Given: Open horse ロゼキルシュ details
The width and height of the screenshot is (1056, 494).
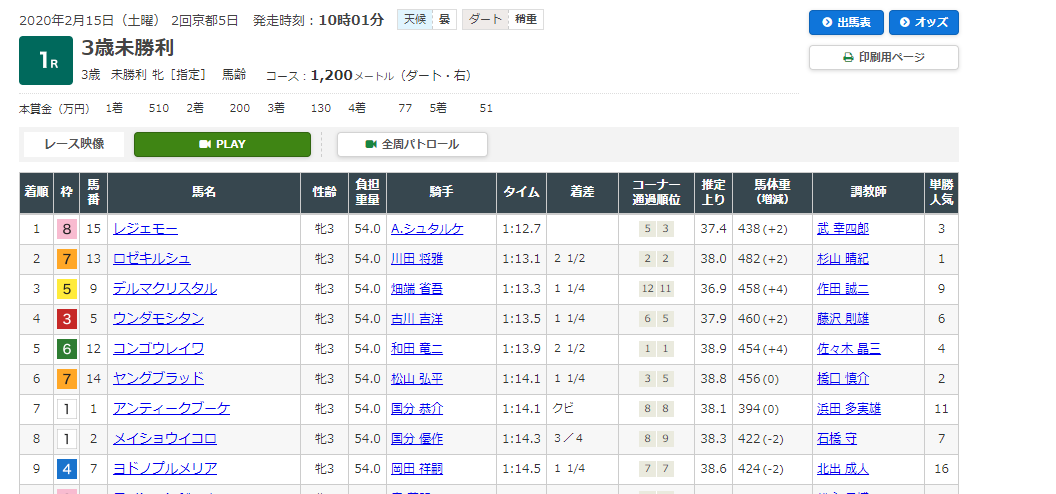Looking at the screenshot, I should (x=151, y=259).
